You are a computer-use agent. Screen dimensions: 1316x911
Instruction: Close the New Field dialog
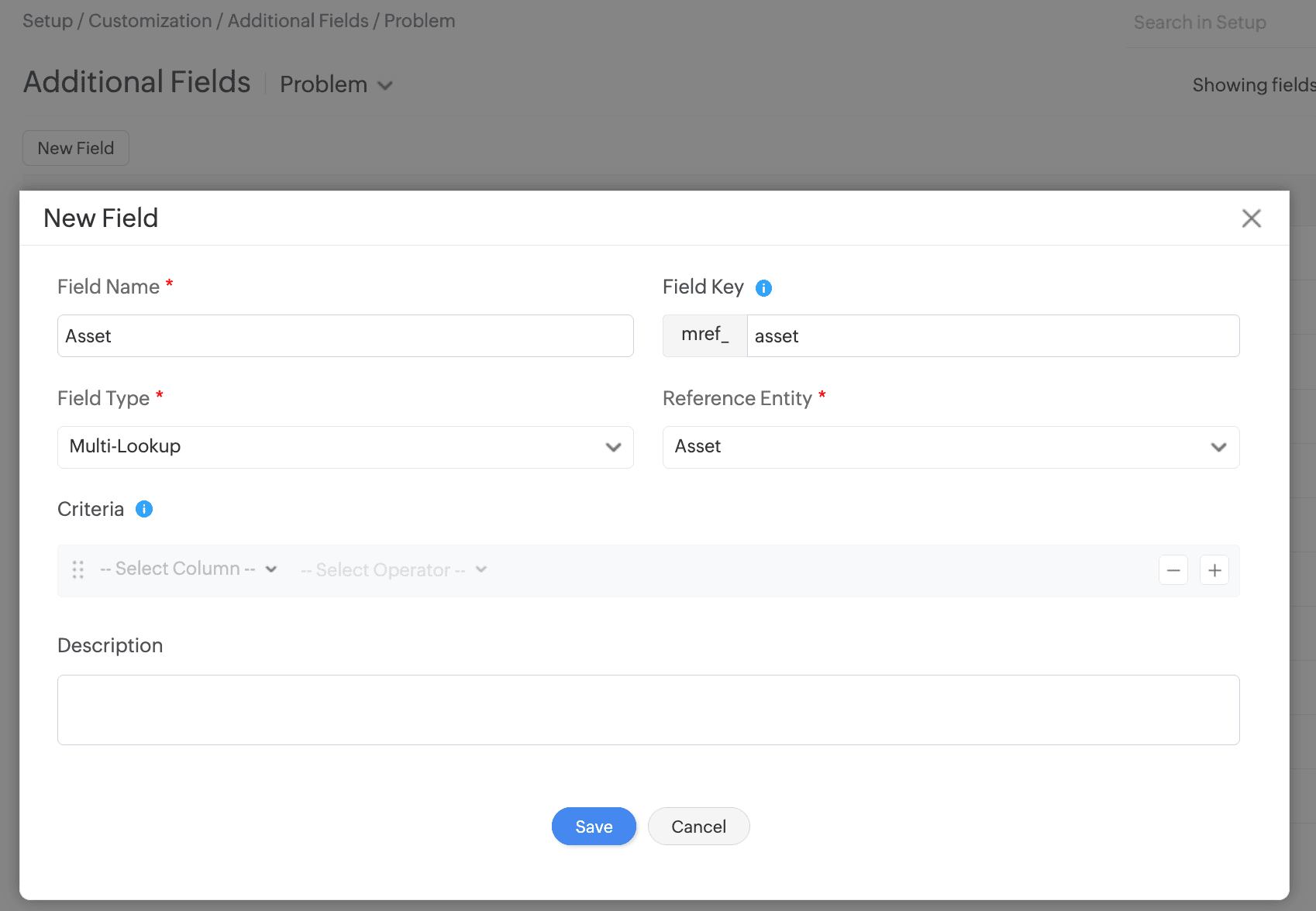point(1251,218)
